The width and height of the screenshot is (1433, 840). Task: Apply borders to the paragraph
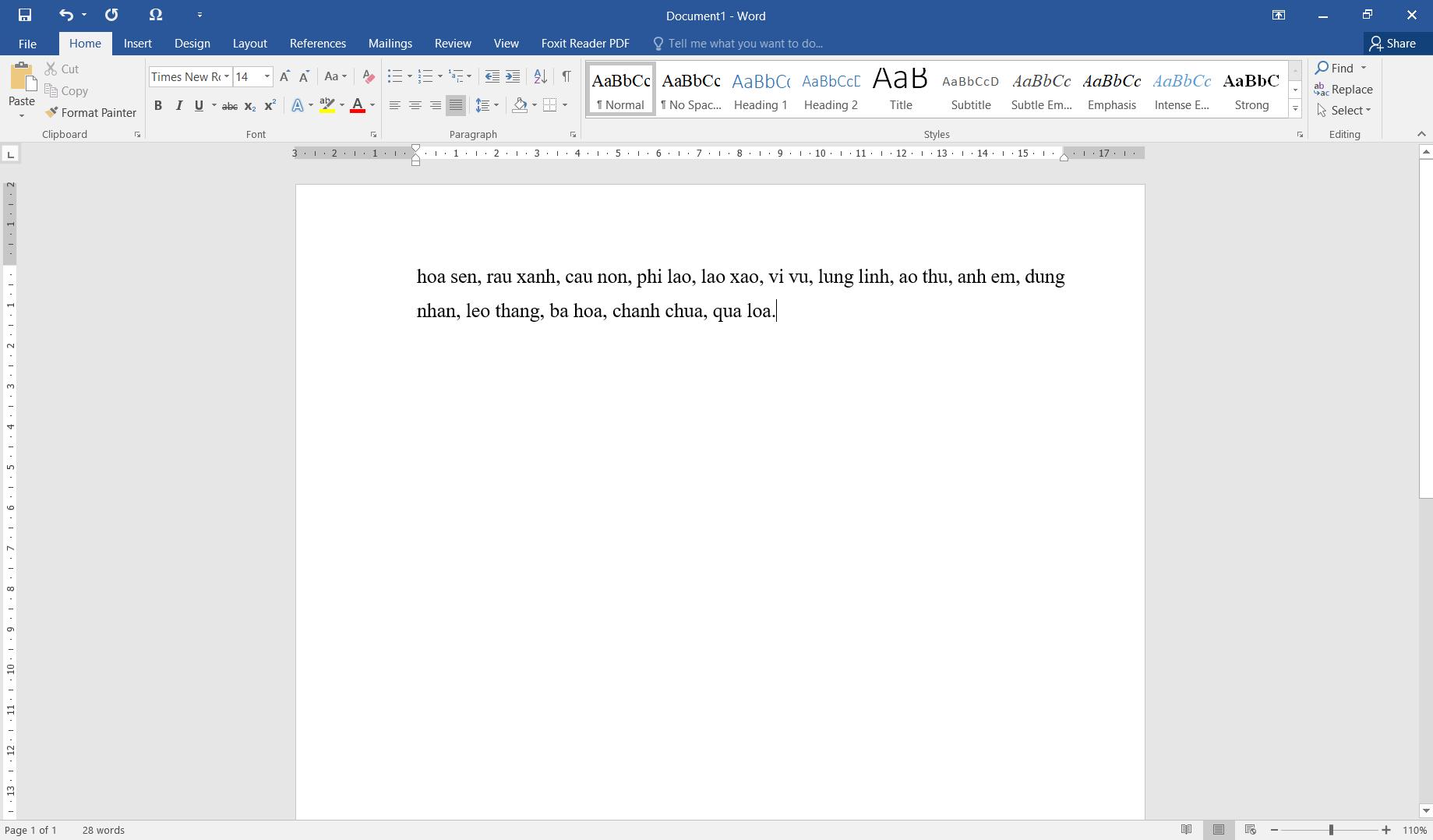coord(549,105)
